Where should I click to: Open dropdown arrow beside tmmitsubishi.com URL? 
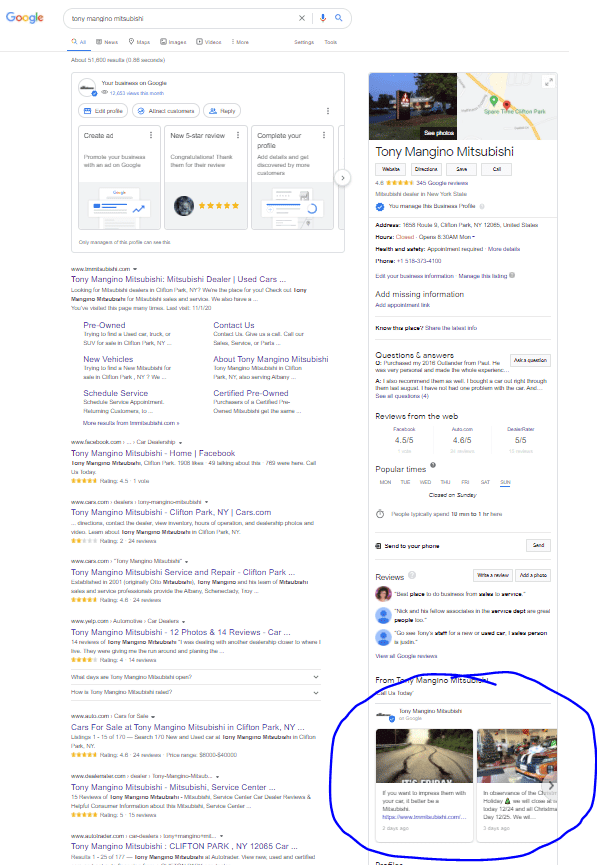[x=135, y=269]
